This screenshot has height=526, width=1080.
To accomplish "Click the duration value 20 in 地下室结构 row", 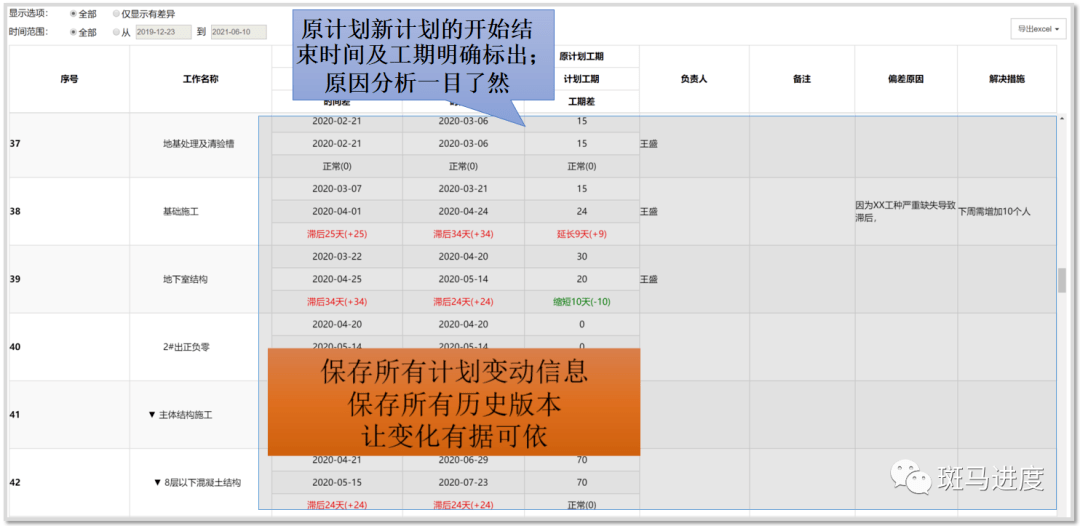I will (x=581, y=279).
